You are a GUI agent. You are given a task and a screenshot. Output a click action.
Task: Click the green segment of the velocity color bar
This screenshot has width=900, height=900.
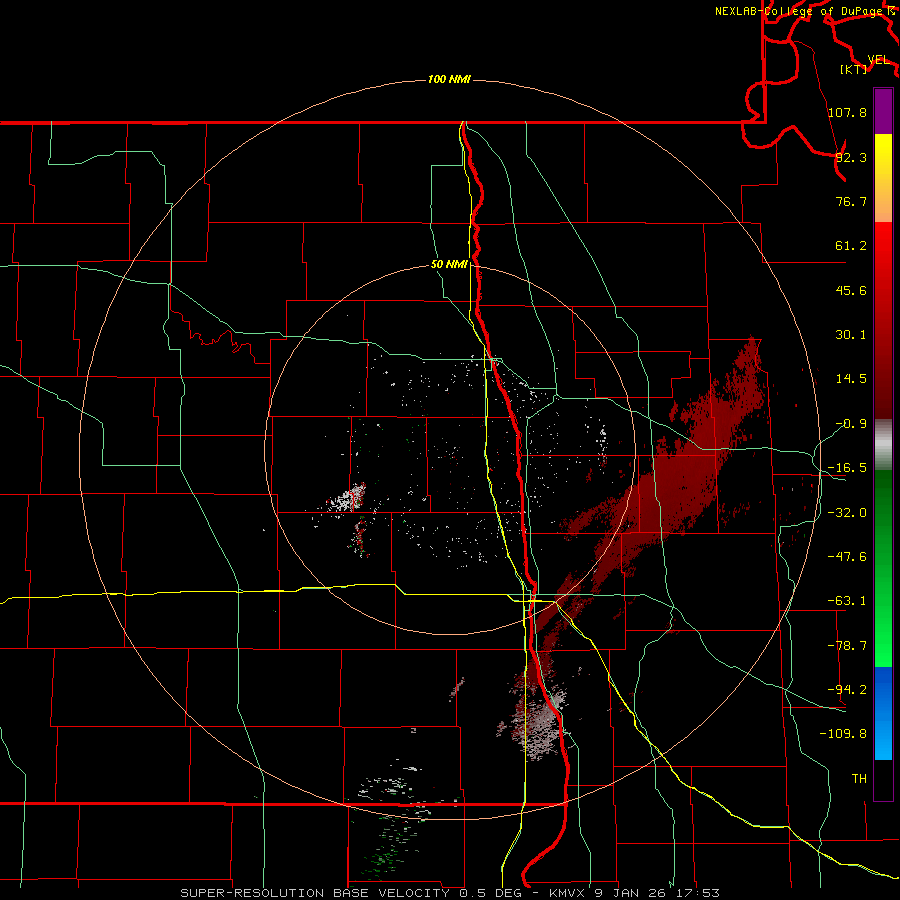tap(883, 568)
